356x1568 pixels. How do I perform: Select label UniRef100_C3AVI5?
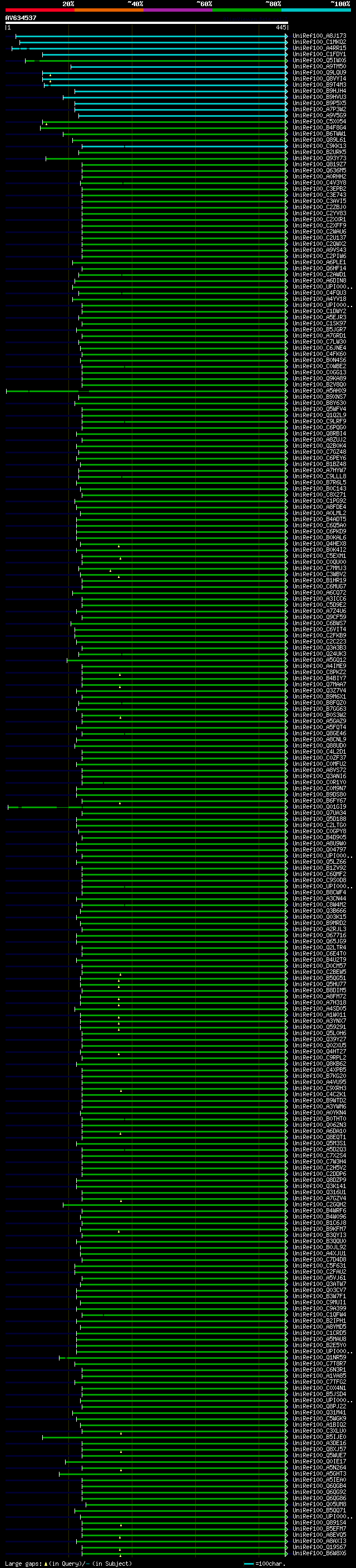pyautogui.click(x=319, y=201)
